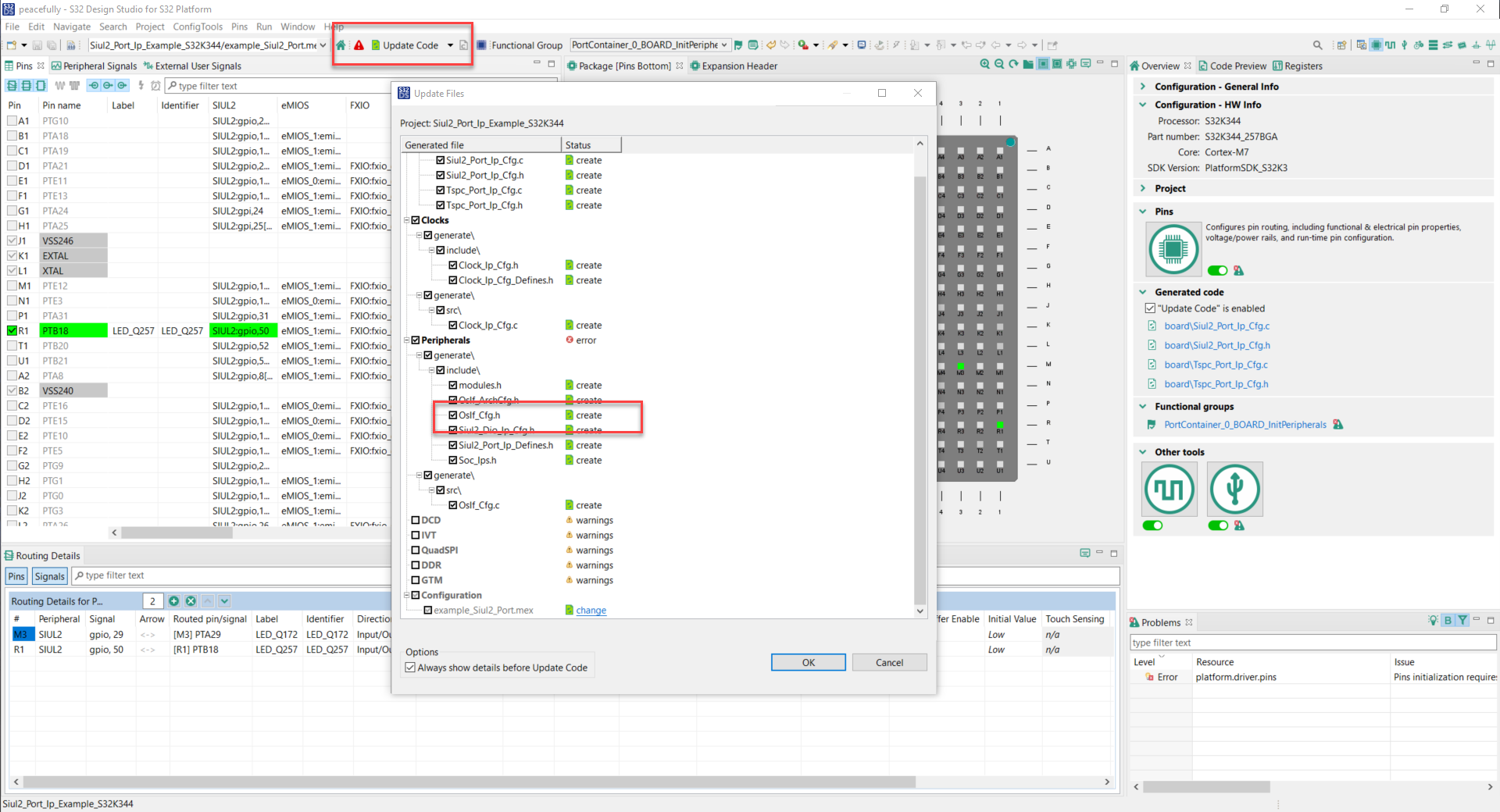The width and height of the screenshot is (1500, 812).
Task: Open the Peripherals tool icon
Action: coord(1234,490)
